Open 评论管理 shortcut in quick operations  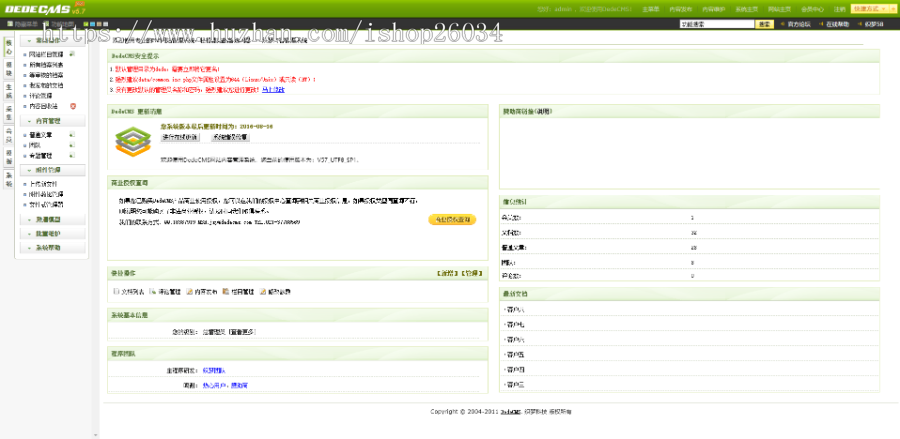165,292
